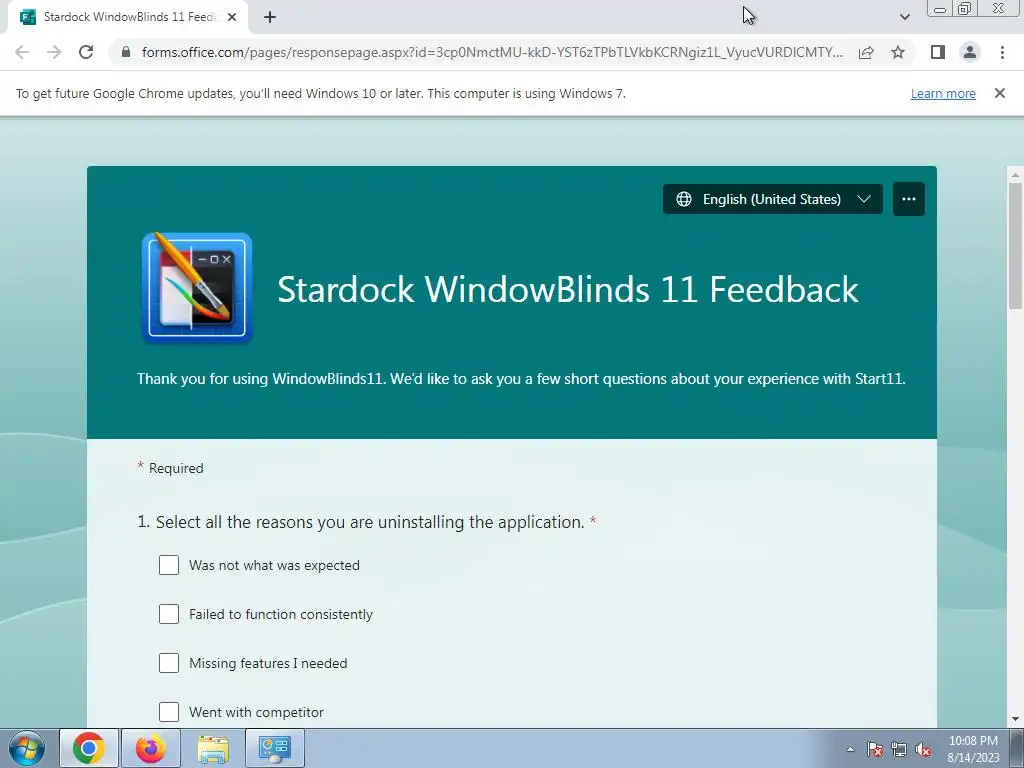The width and height of the screenshot is (1024, 768).
Task: Click the globe language icon
Action: point(684,199)
